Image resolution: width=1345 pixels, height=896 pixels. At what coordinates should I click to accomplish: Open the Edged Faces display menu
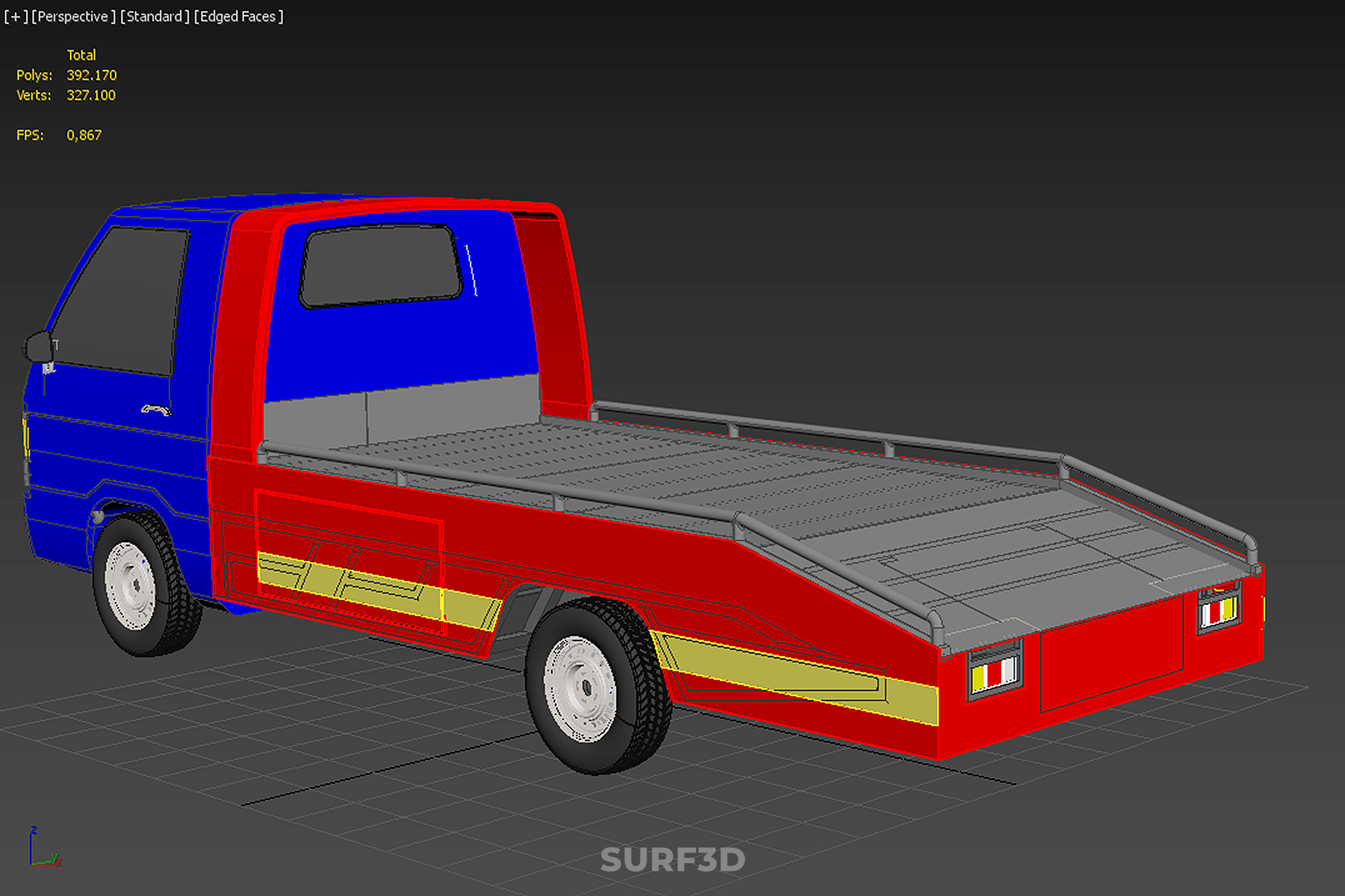coord(238,16)
